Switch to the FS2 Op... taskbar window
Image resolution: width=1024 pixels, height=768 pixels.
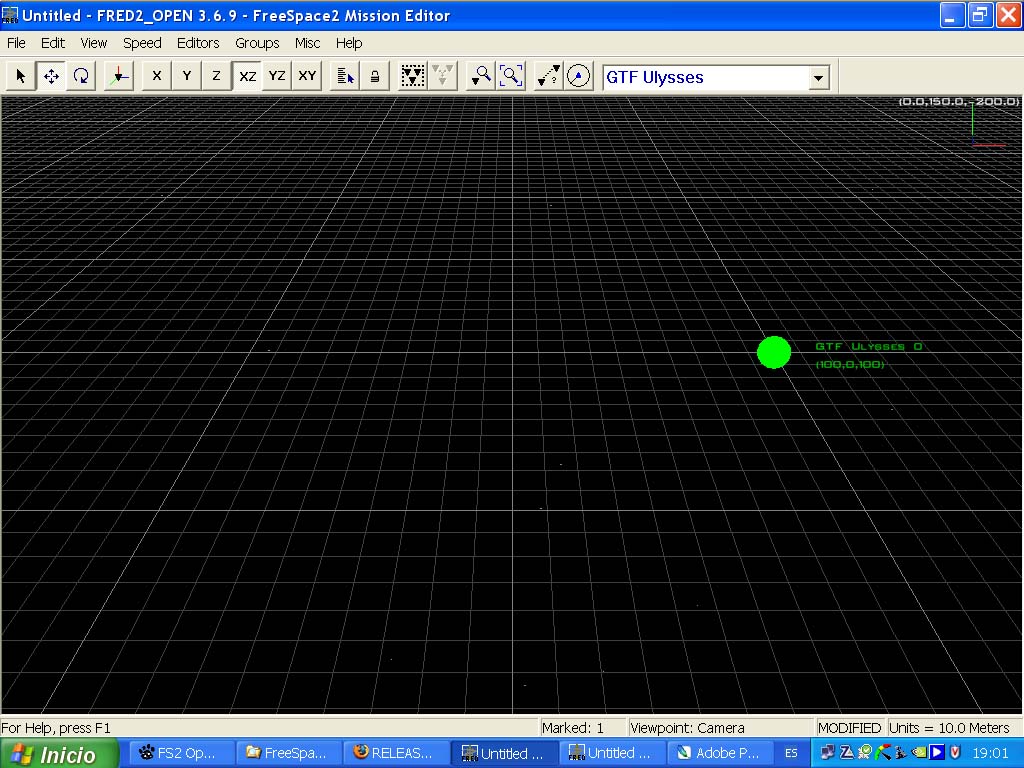178,753
